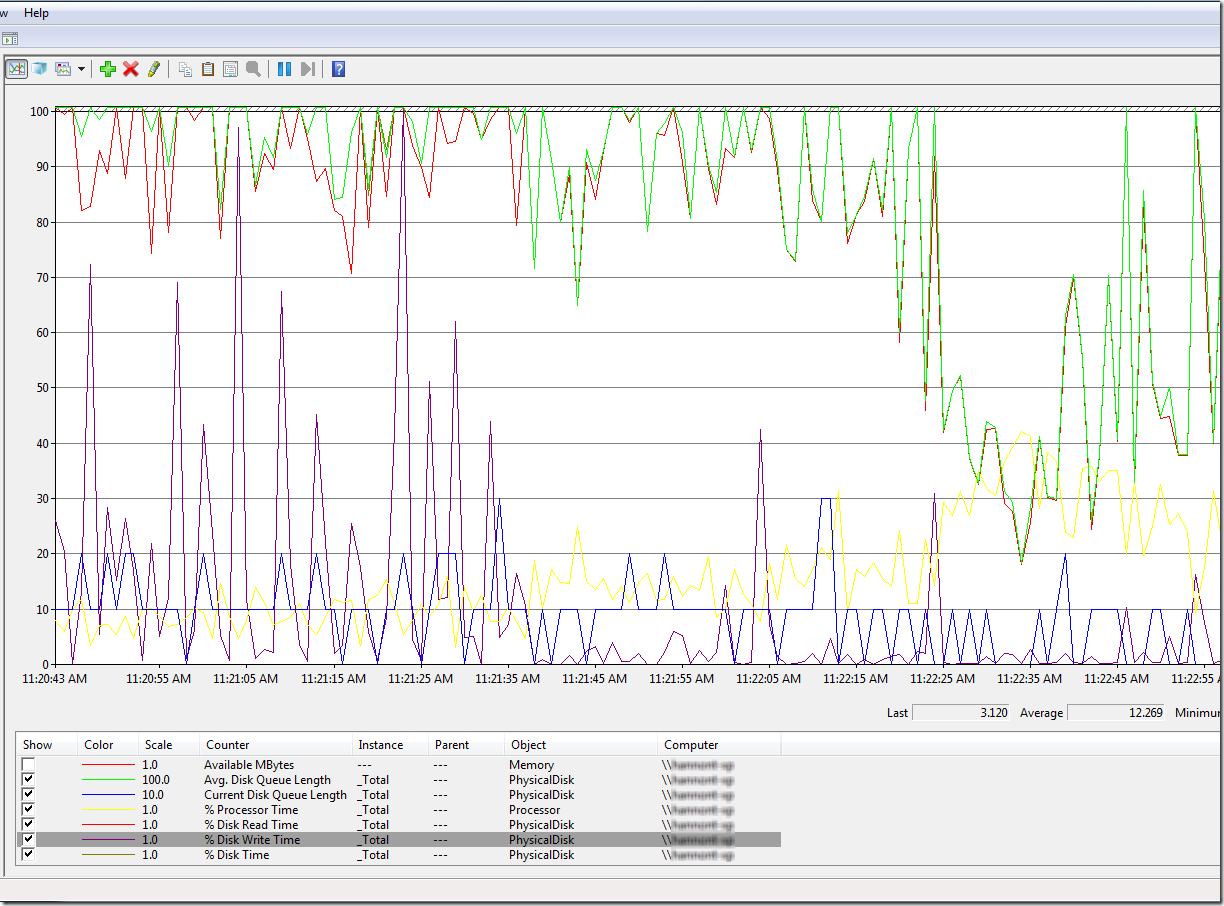Click the "Memory" object cell
Viewport: 1224px width, 906px height.
[531, 765]
